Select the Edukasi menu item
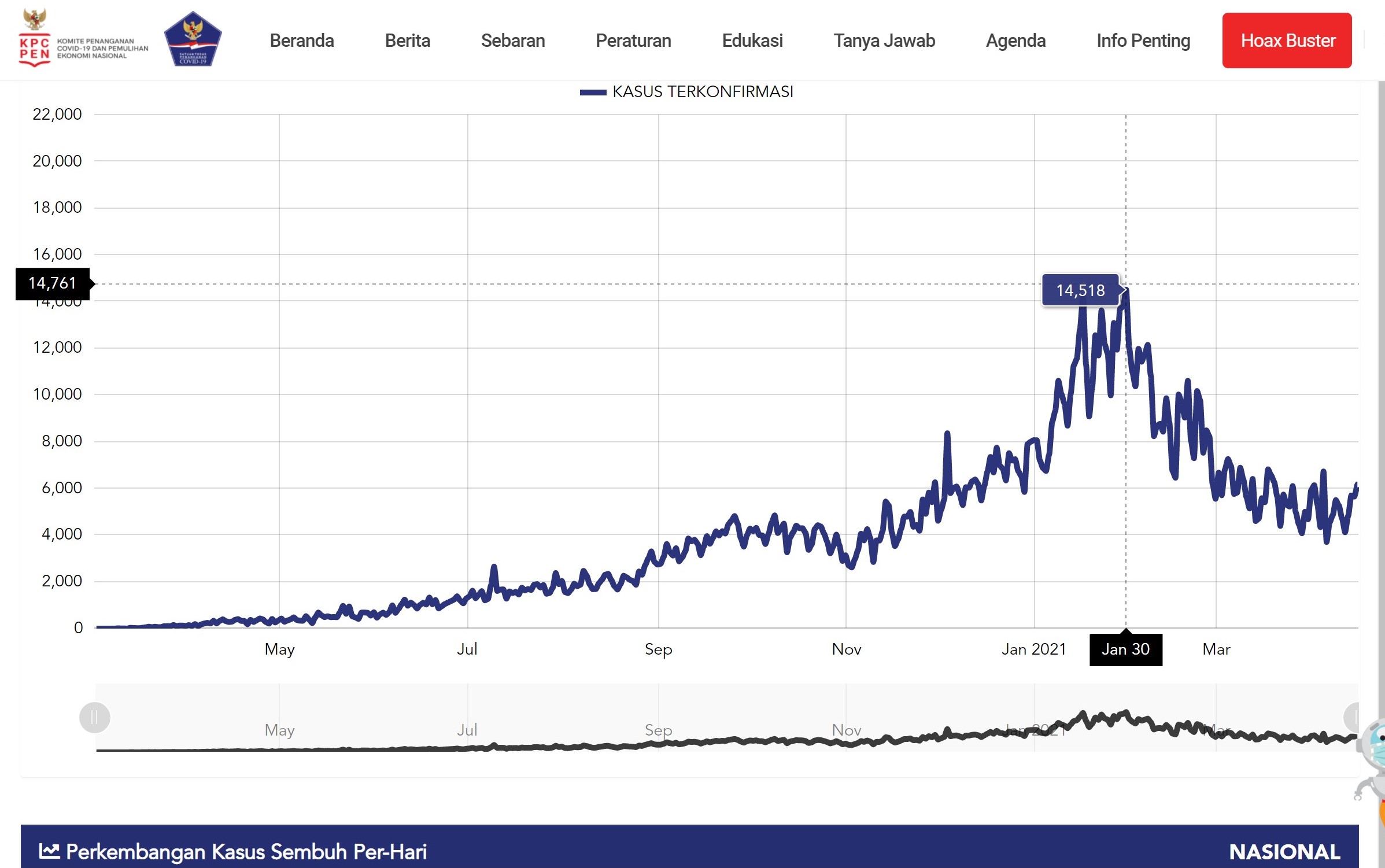 tap(752, 40)
